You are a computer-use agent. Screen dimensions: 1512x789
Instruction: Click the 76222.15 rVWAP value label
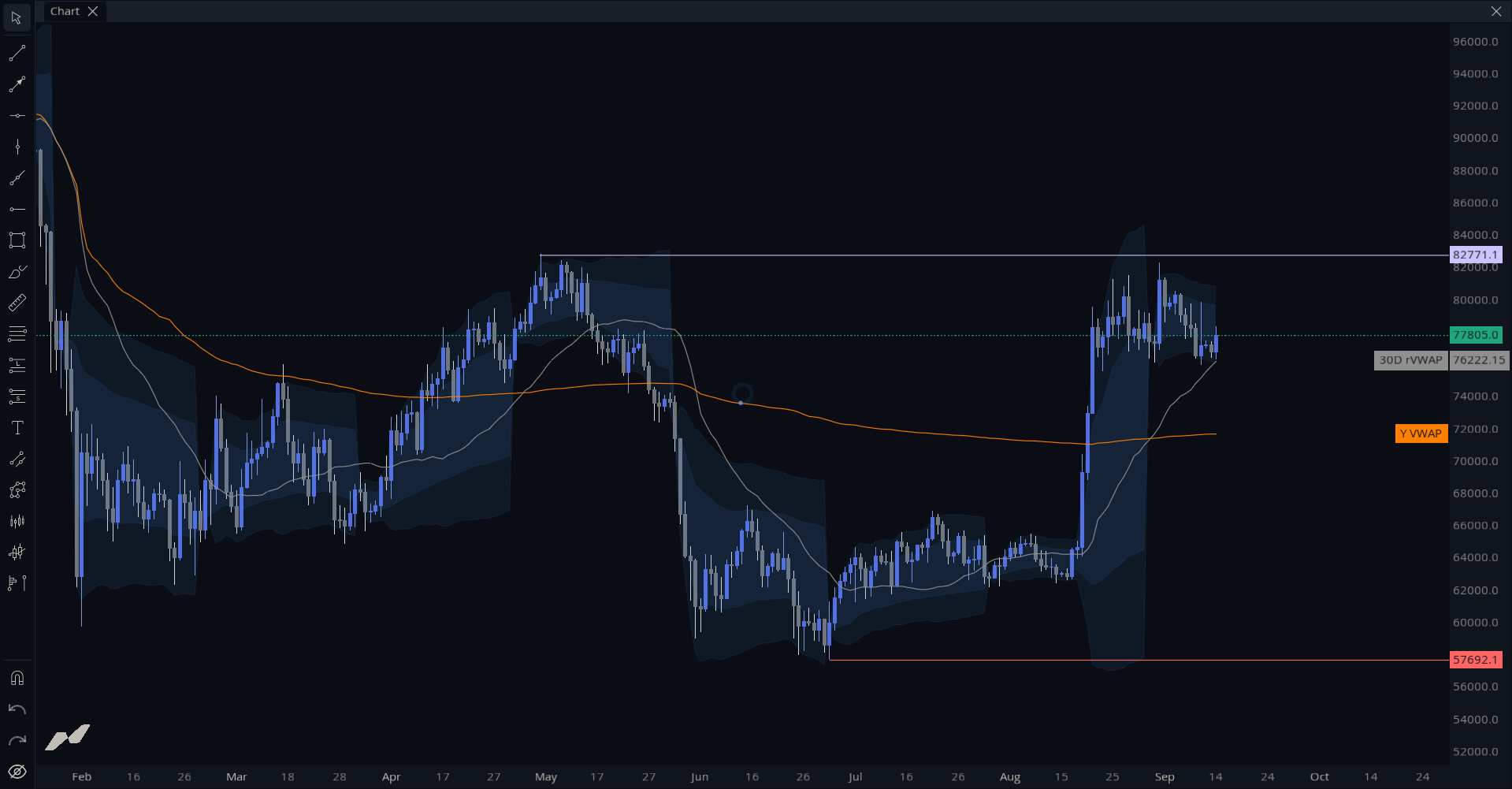[x=1479, y=360]
